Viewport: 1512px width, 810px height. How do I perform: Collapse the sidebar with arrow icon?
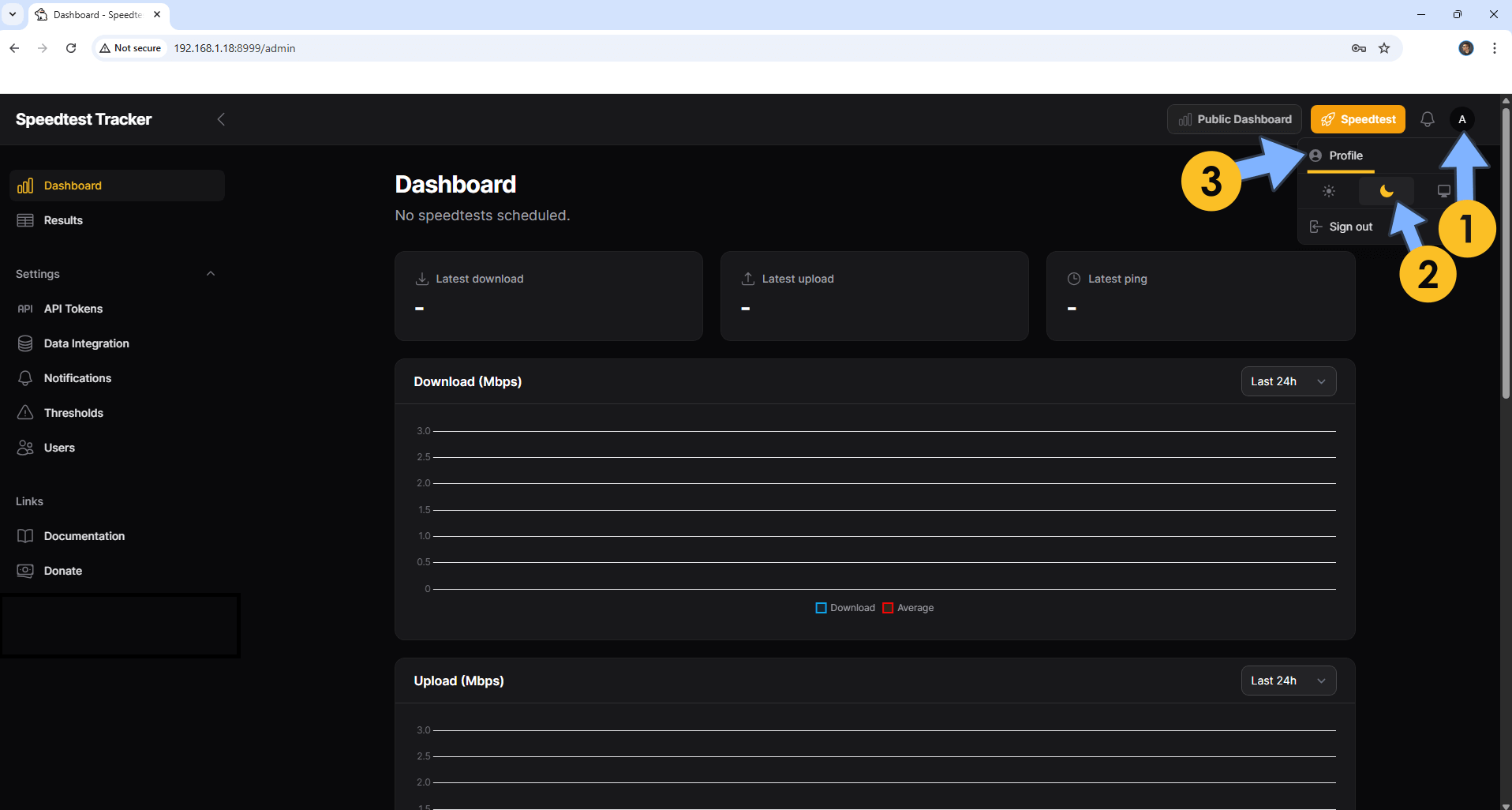pos(221,119)
